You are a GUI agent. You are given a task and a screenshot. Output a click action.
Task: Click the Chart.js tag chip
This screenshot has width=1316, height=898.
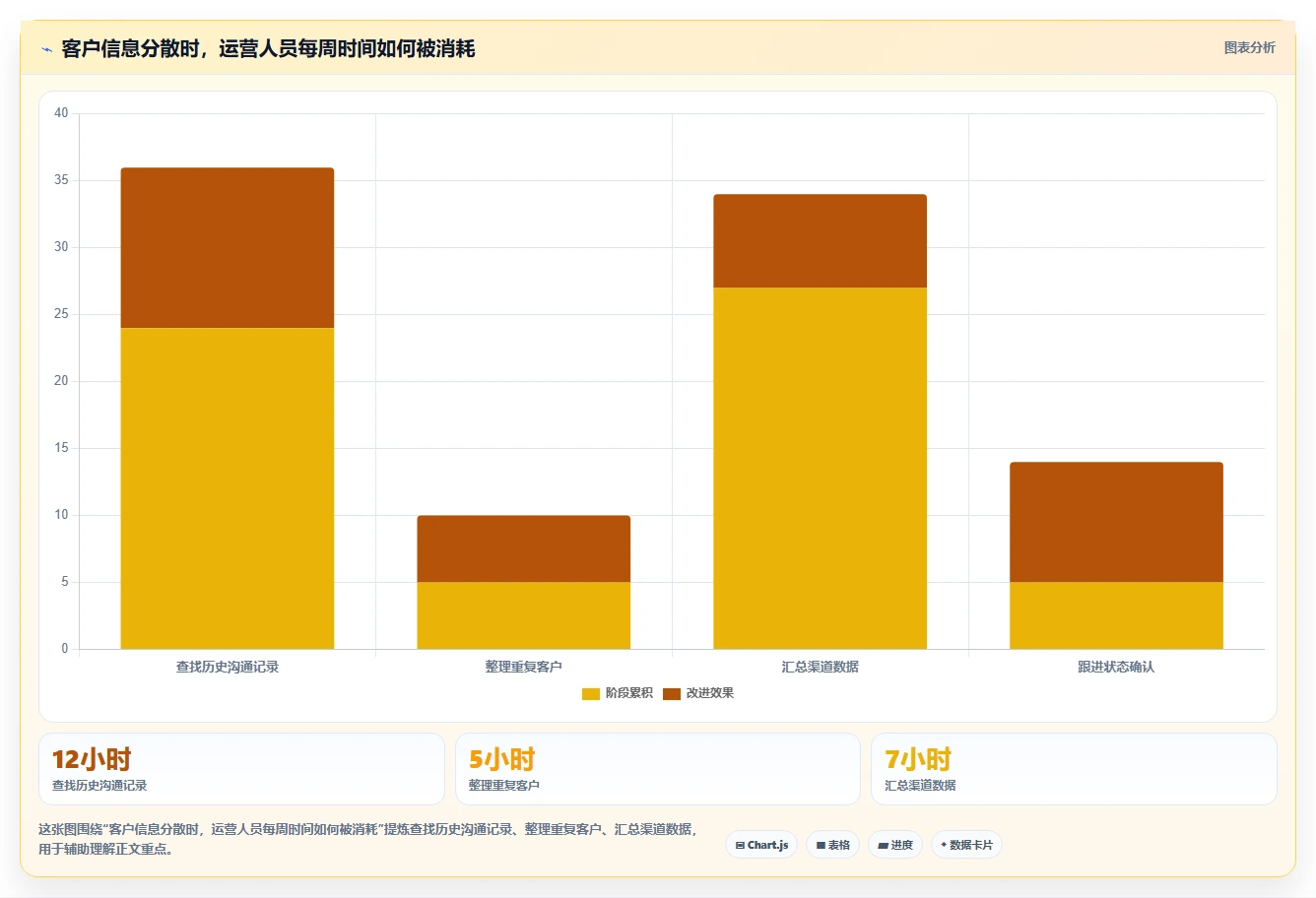tap(761, 845)
